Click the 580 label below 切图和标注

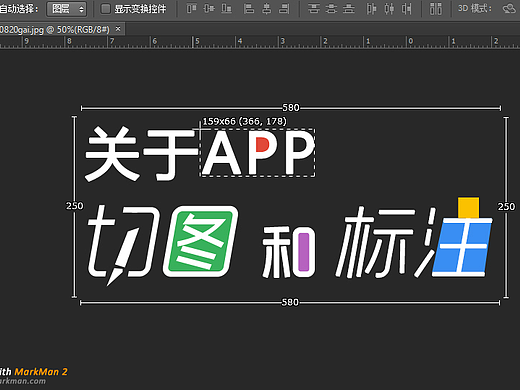click(290, 302)
